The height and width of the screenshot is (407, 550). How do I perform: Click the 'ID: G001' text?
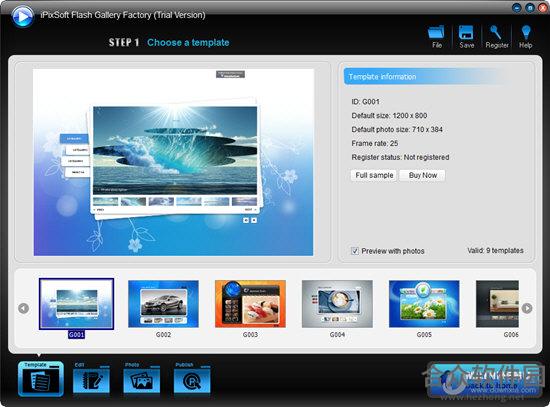click(365, 102)
